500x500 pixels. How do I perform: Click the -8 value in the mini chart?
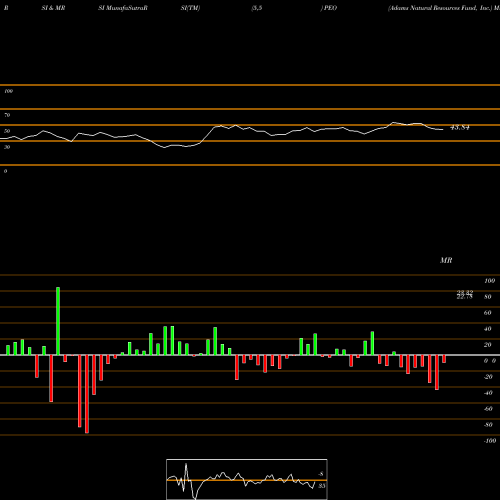321,474
